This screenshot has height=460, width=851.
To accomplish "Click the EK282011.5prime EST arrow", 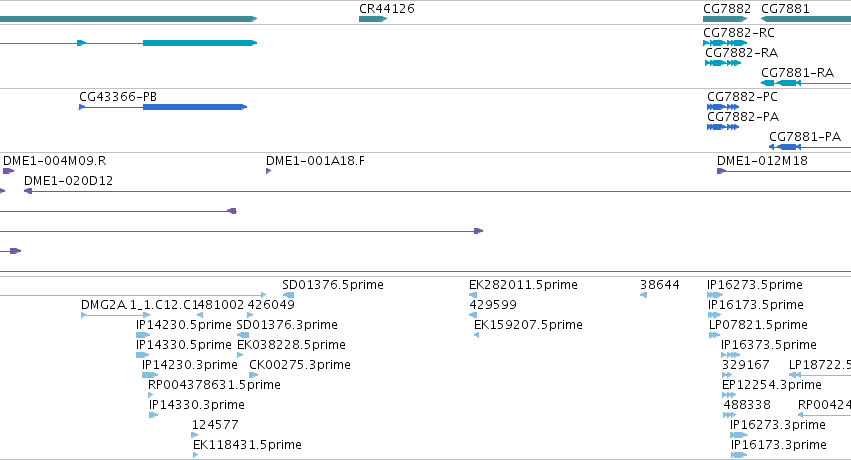I will [x=473, y=295].
